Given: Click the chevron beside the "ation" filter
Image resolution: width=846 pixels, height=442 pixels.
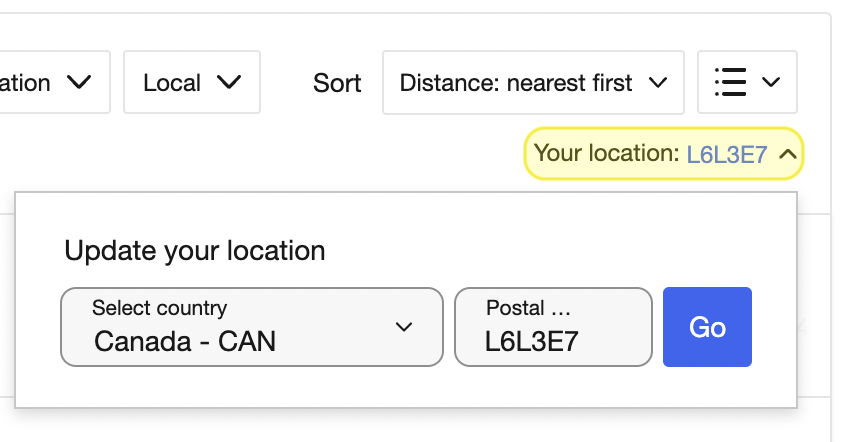Looking at the screenshot, I should [x=79, y=82].
